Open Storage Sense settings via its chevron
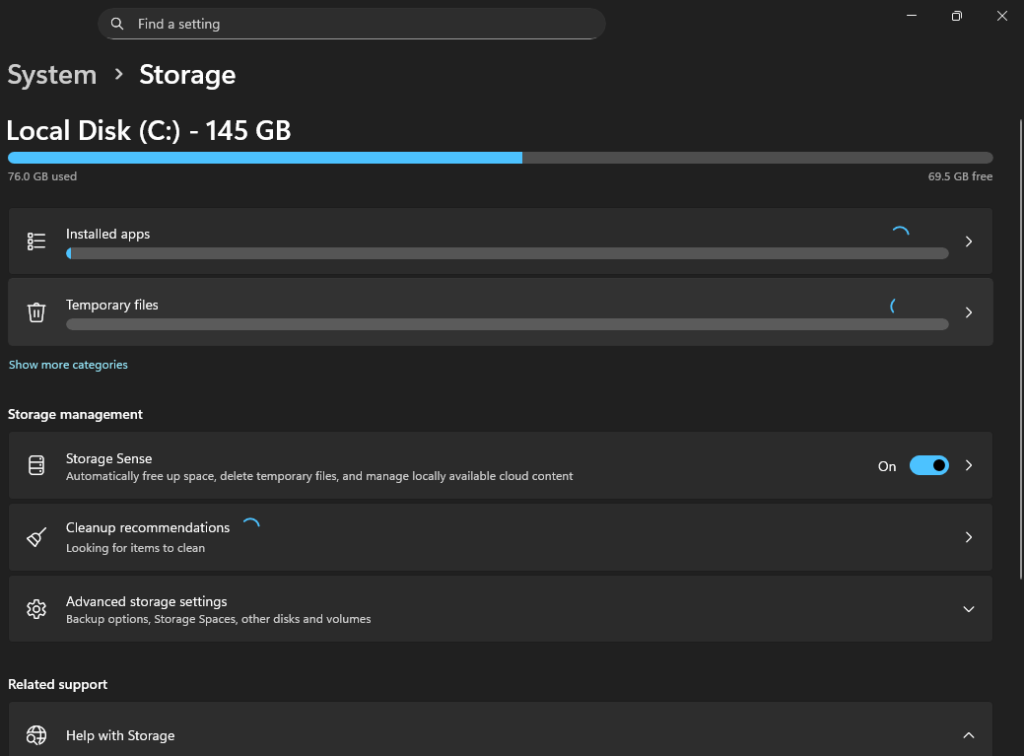The height and width of the screenshot is (756, 1024). coord(968,465)
